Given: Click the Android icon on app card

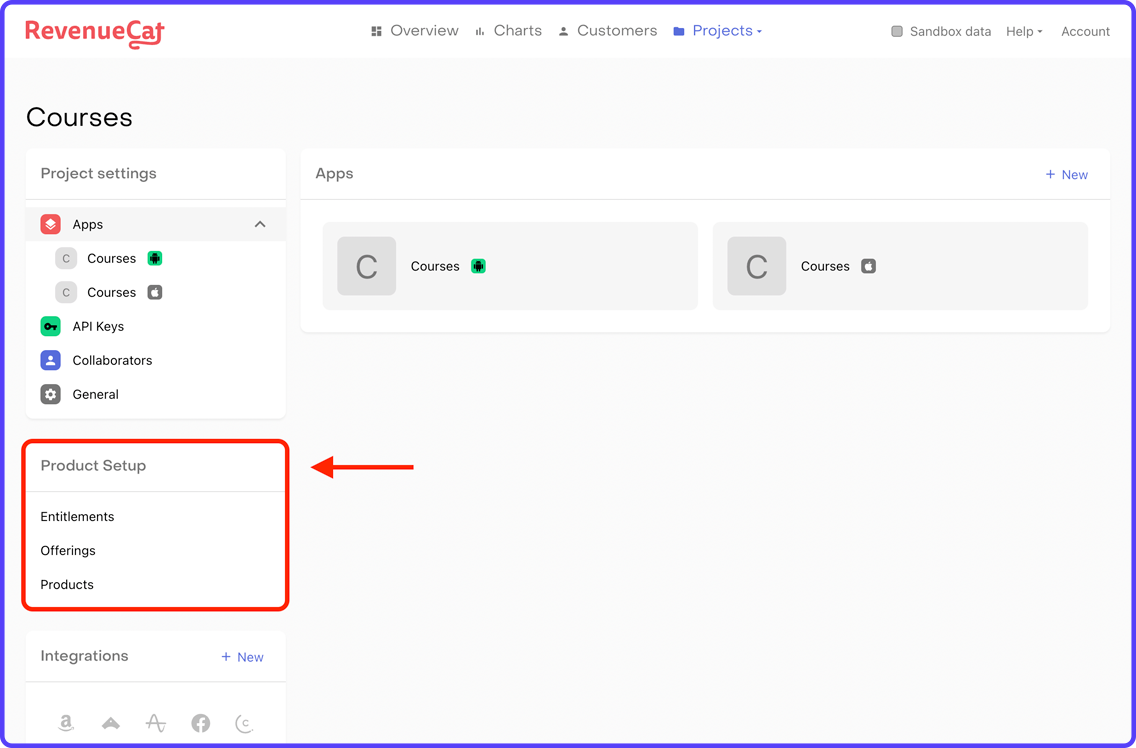Looking at the screenshot, I should point(478,266).
